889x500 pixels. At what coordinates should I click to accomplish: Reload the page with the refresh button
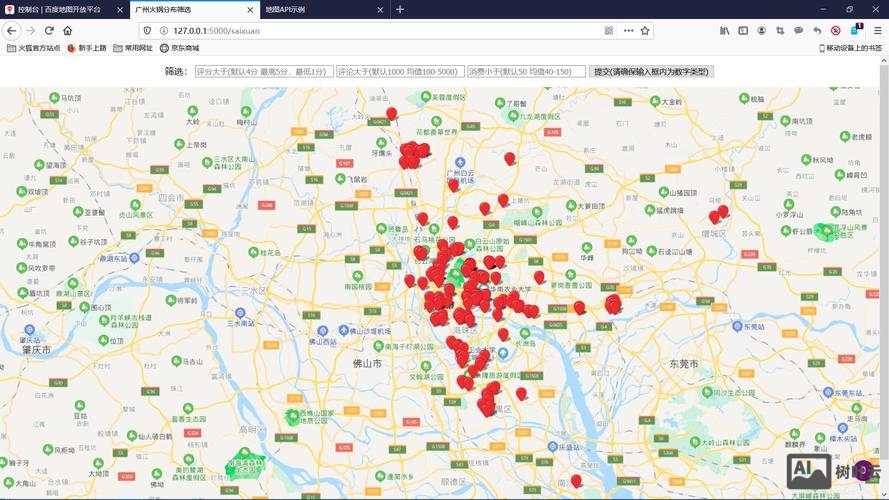49,31
